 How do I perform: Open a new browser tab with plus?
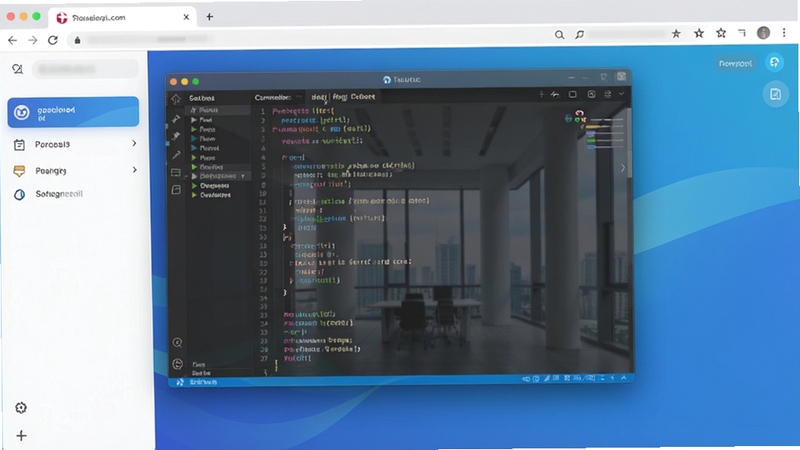pyautogui.click(x=210, y=17)
